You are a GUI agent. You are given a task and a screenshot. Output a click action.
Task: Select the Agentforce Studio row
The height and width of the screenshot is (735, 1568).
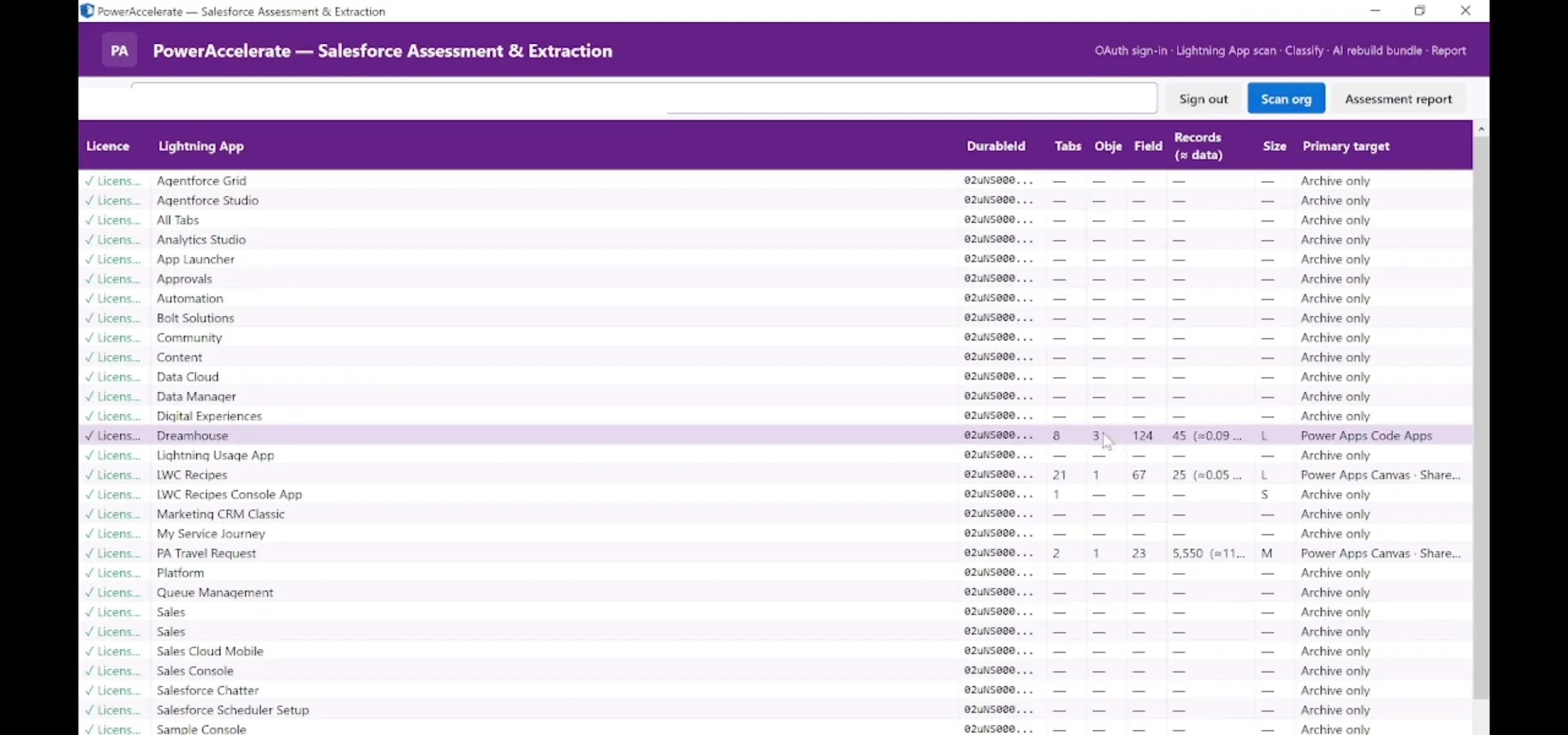[x=776, y=200]
